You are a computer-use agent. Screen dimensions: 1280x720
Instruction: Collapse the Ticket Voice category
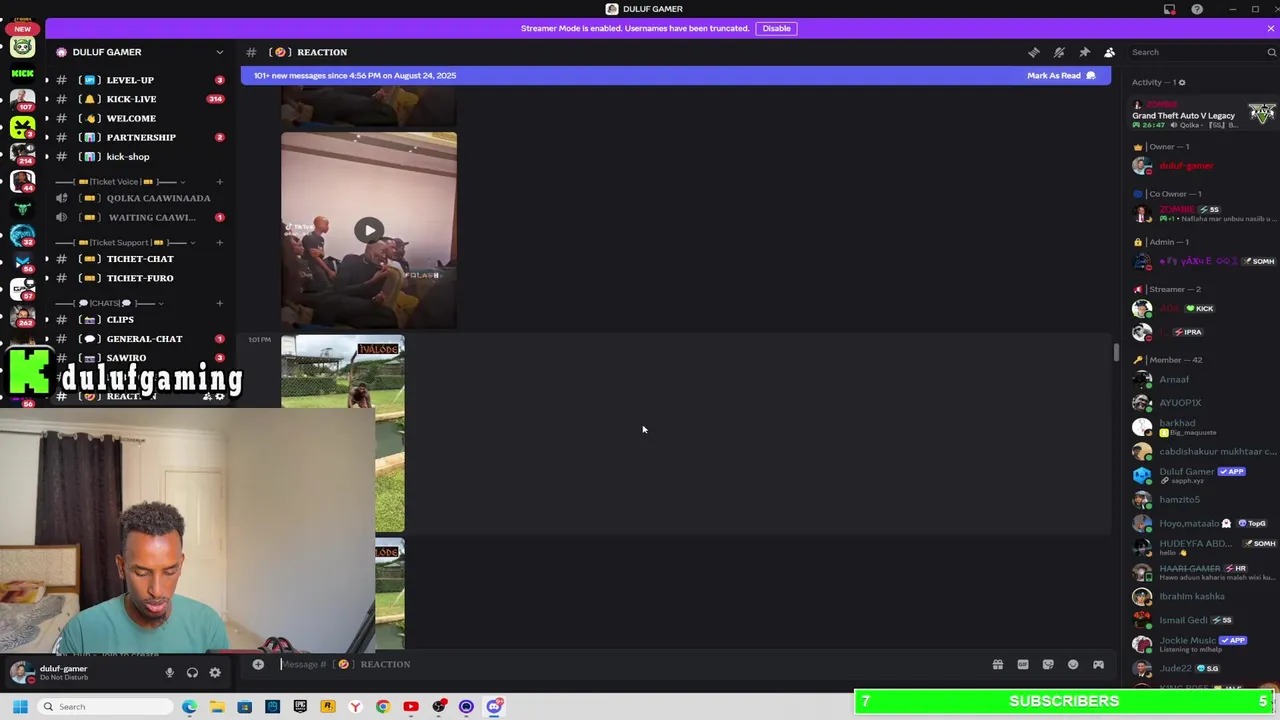122,182
